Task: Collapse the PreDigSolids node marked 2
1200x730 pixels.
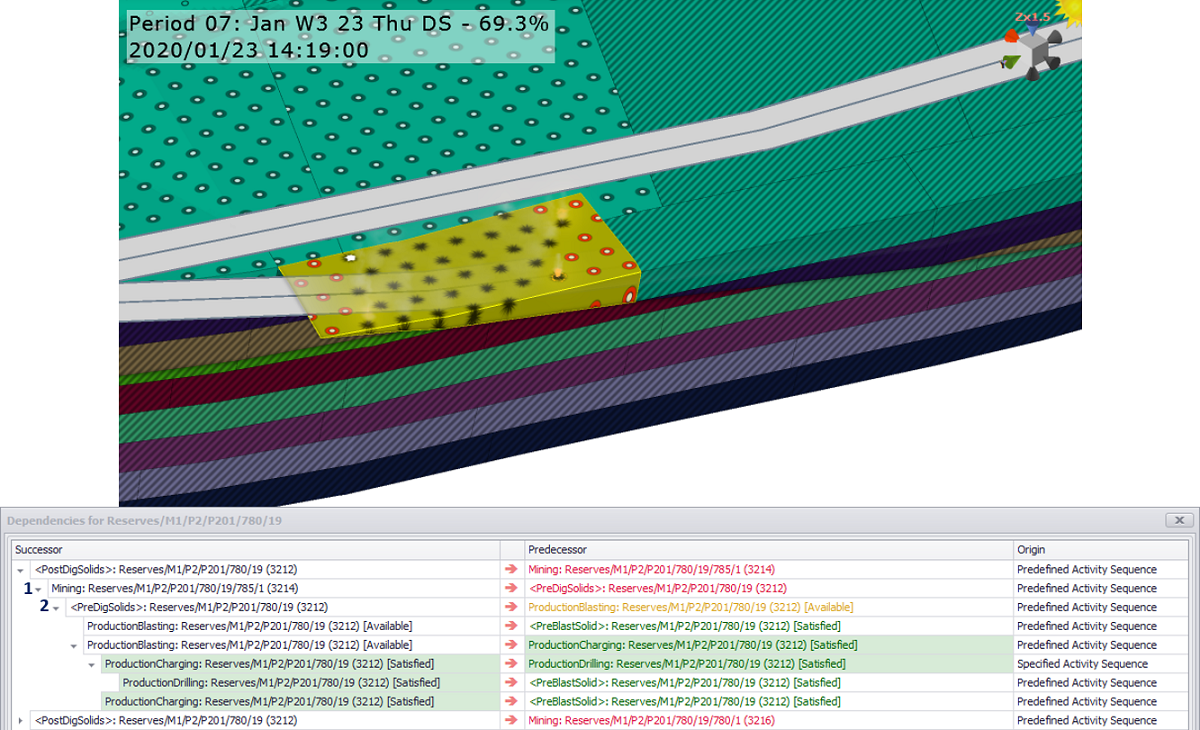Action: tap(57, 608)
